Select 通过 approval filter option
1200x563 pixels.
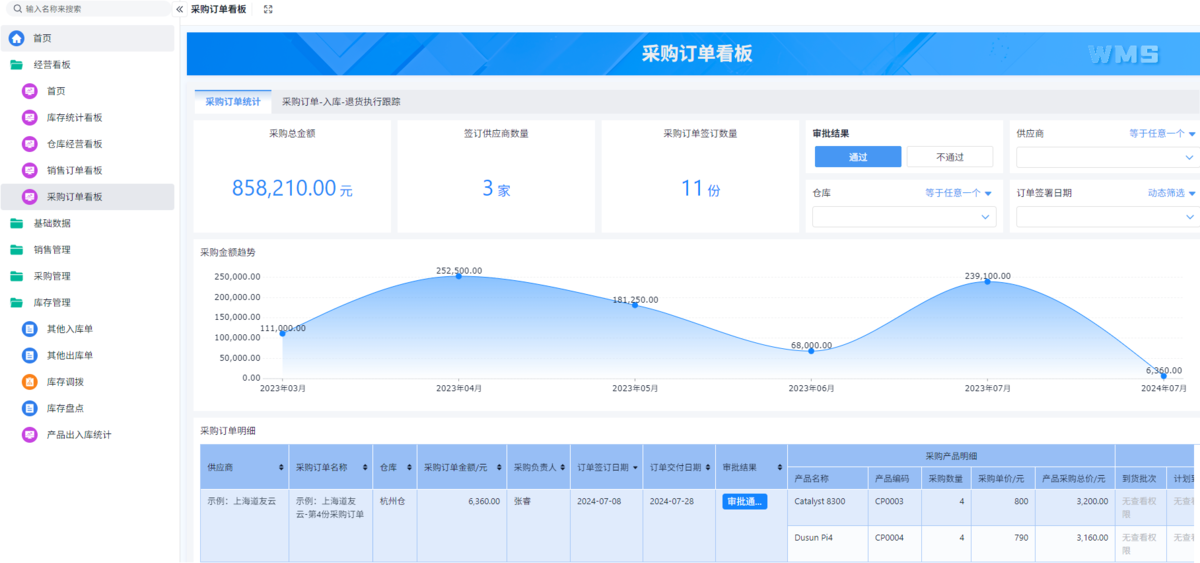(857, 157)
